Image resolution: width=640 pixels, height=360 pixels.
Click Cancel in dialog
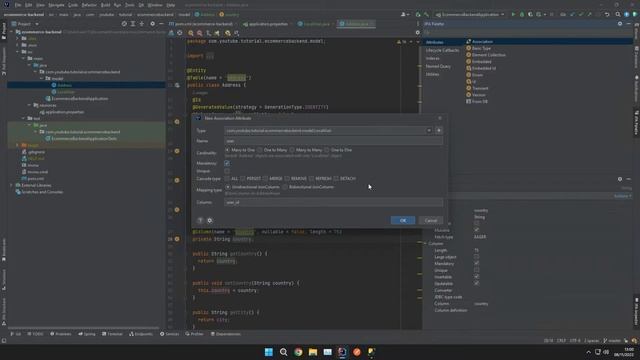point(431,220)
